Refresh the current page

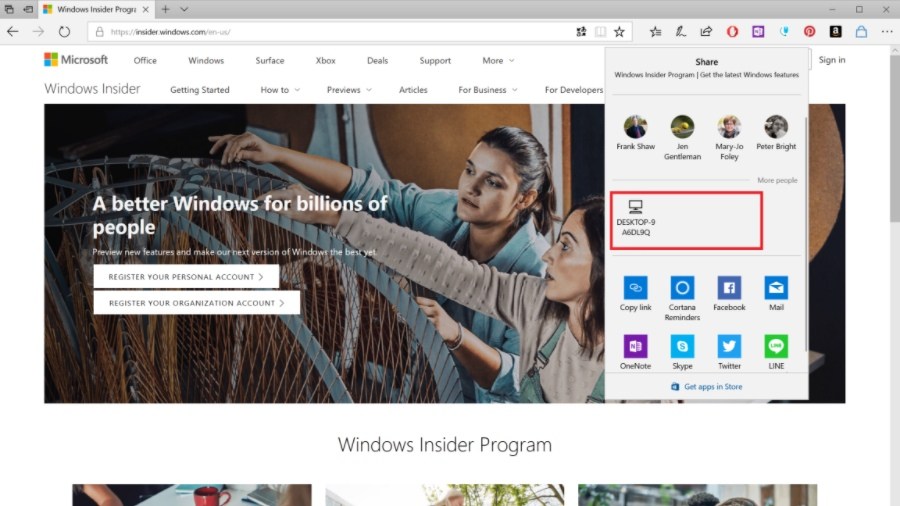point(64,32)
